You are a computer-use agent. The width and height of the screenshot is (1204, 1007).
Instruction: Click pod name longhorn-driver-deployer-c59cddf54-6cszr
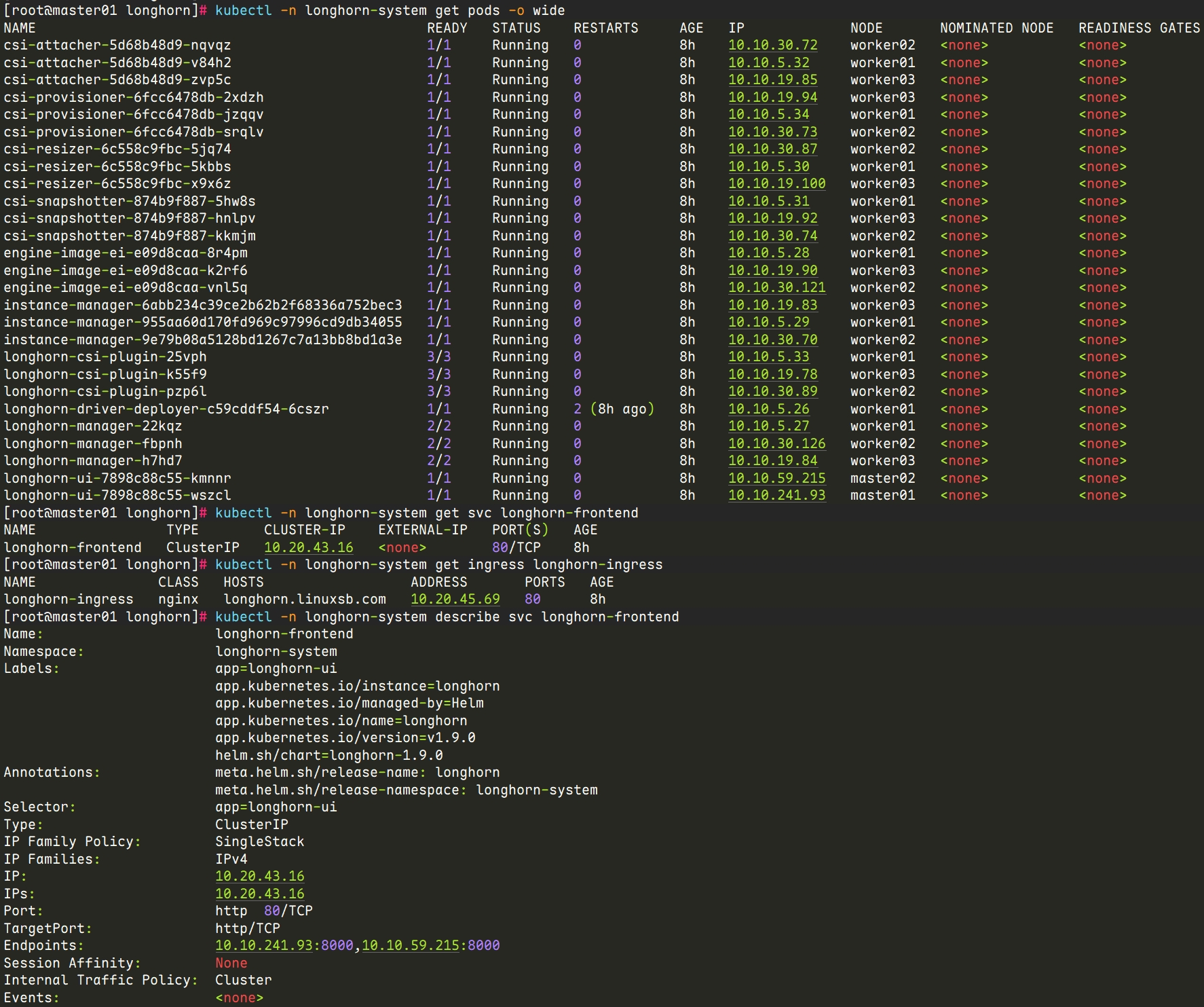click(166, 409)
